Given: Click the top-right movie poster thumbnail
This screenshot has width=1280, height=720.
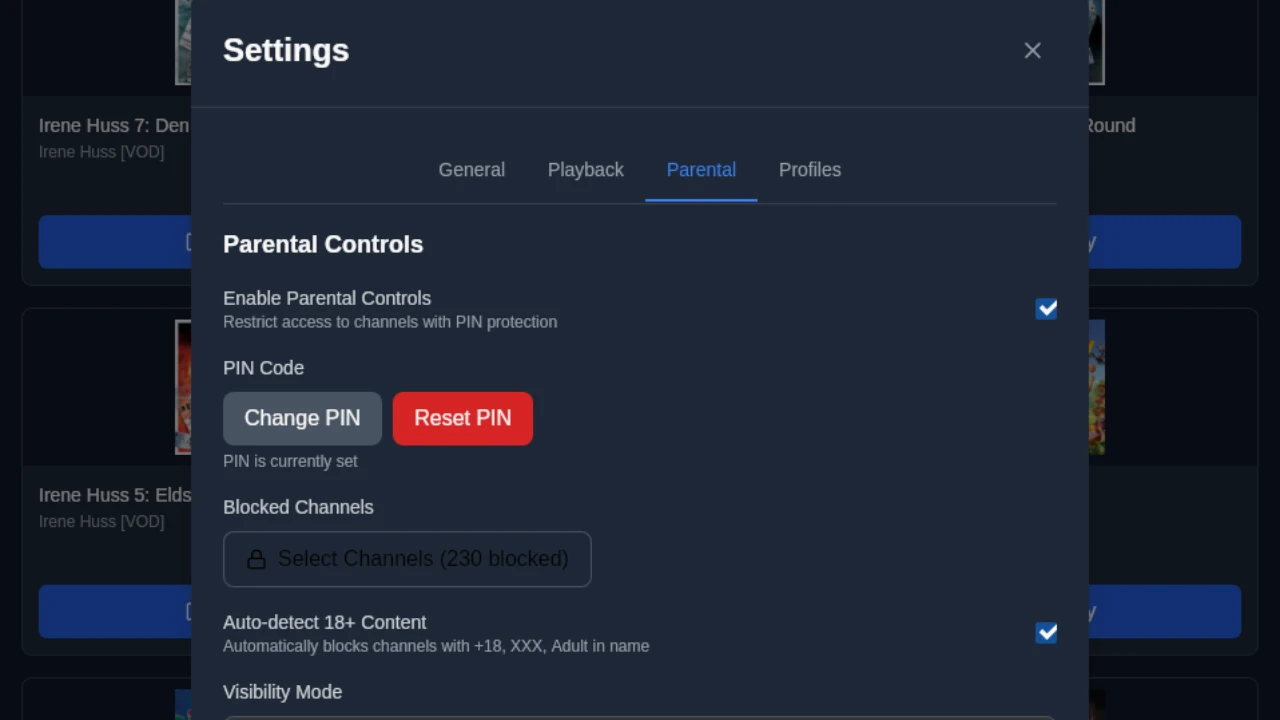Looking at the screenshot, I should (x=1095, y=43).
